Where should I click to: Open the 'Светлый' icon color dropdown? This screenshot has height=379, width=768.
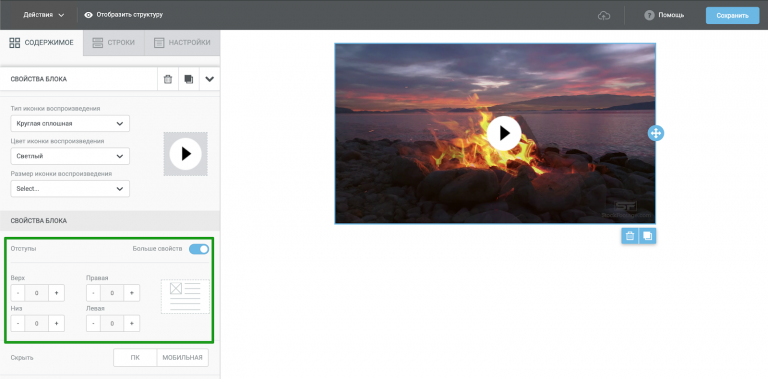point(70,156)
